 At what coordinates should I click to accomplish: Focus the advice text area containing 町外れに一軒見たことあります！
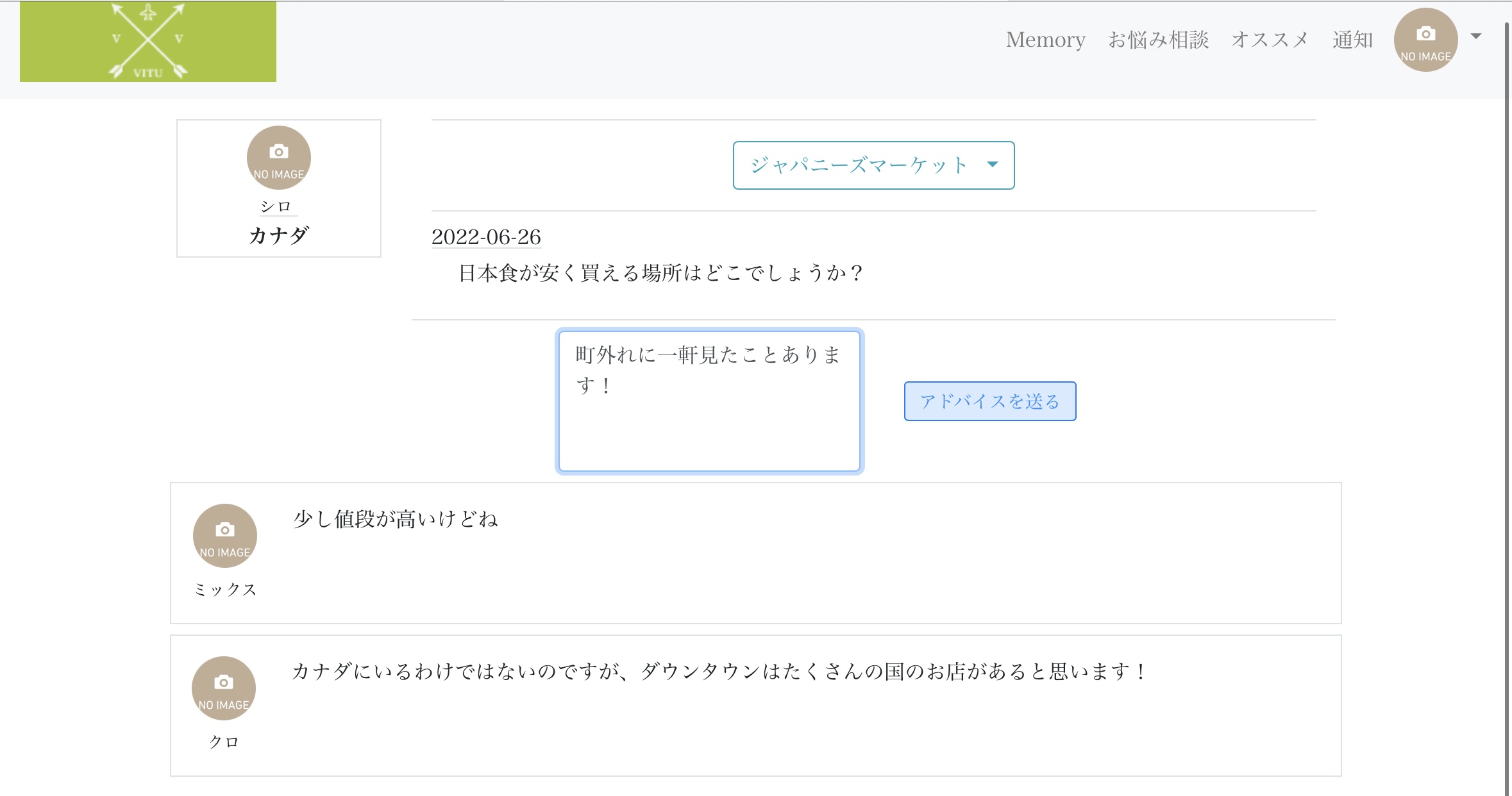click(709, 401)
